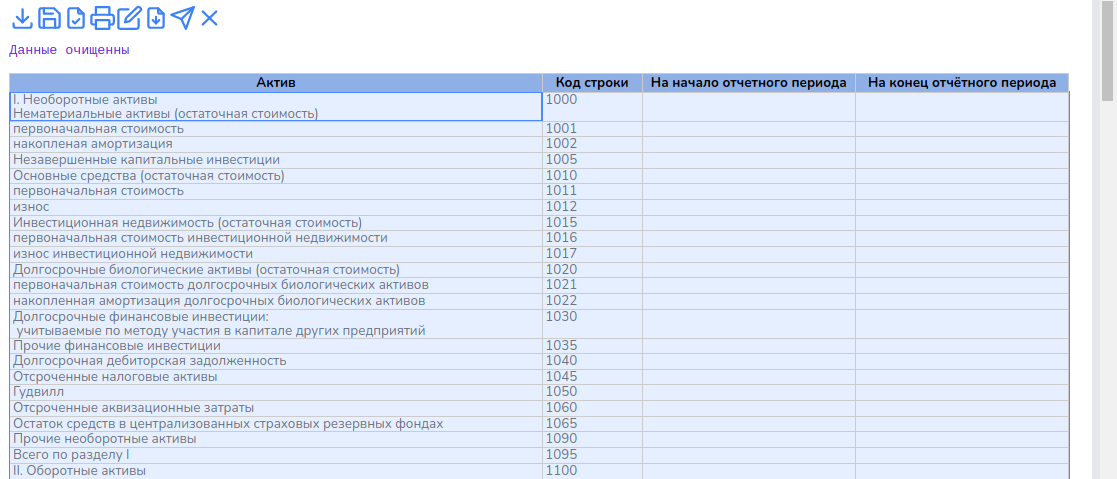
Task: Click the row code cell 1000
Action: [x=592, y=106]
